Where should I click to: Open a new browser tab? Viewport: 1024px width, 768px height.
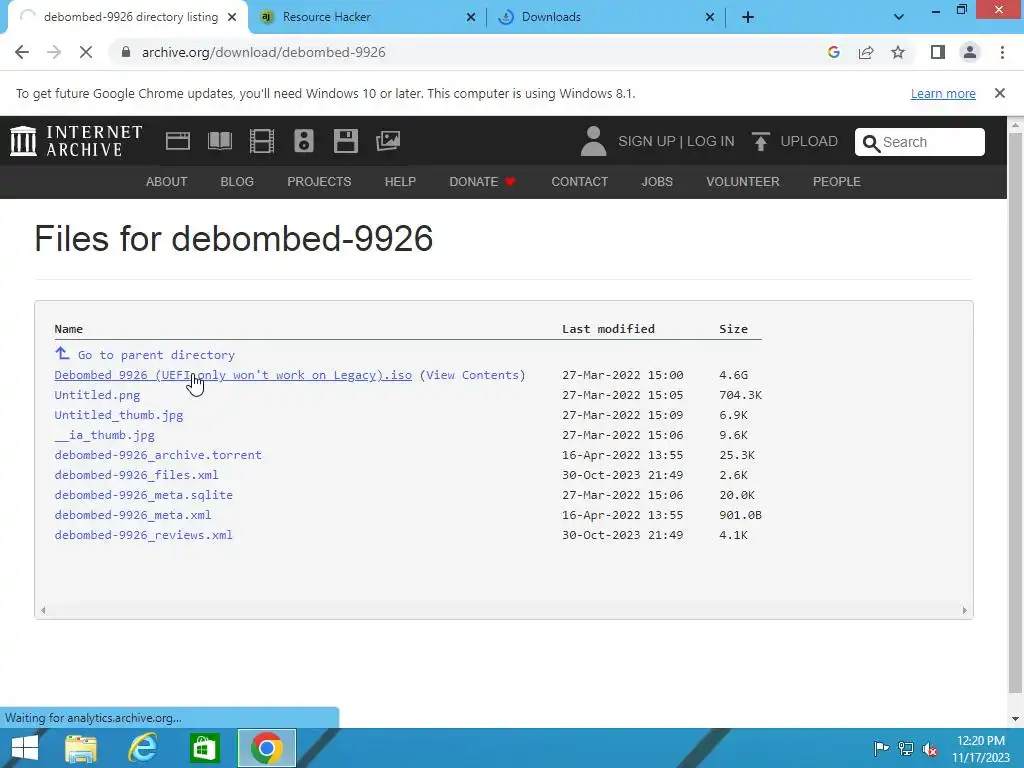pyautogui.click(x=748, y=18)
